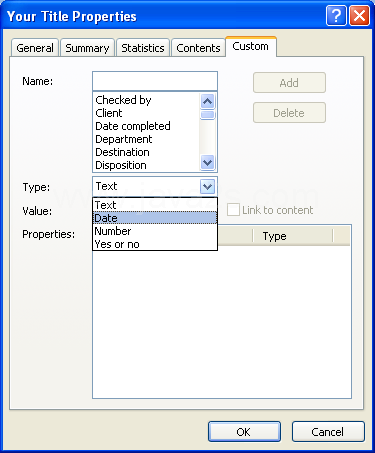Choose 'Yes or no' in Type dropdown

coord(155,244)
